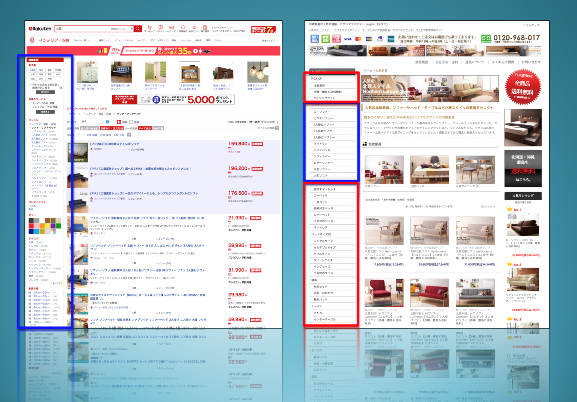Click the round red free-shipping badge
577x402 pixels.
coord(523,87)
